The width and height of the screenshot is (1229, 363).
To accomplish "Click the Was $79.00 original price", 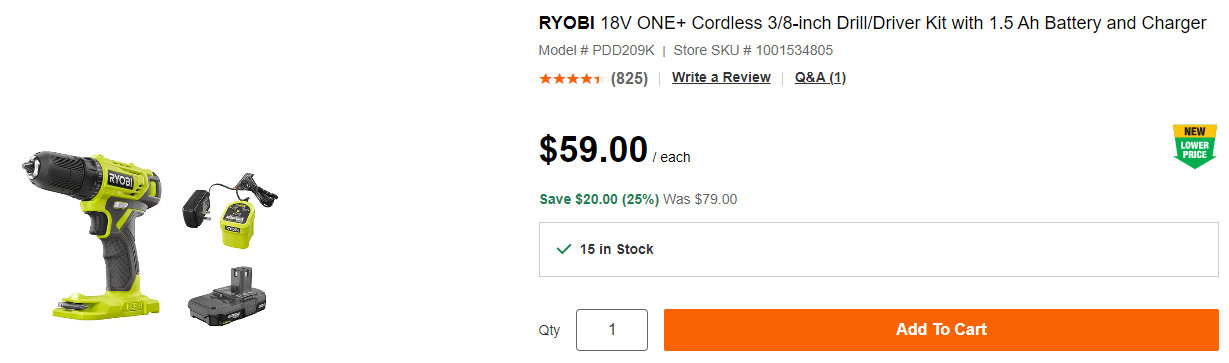I will pyautogui.click(x=700, y=199).
